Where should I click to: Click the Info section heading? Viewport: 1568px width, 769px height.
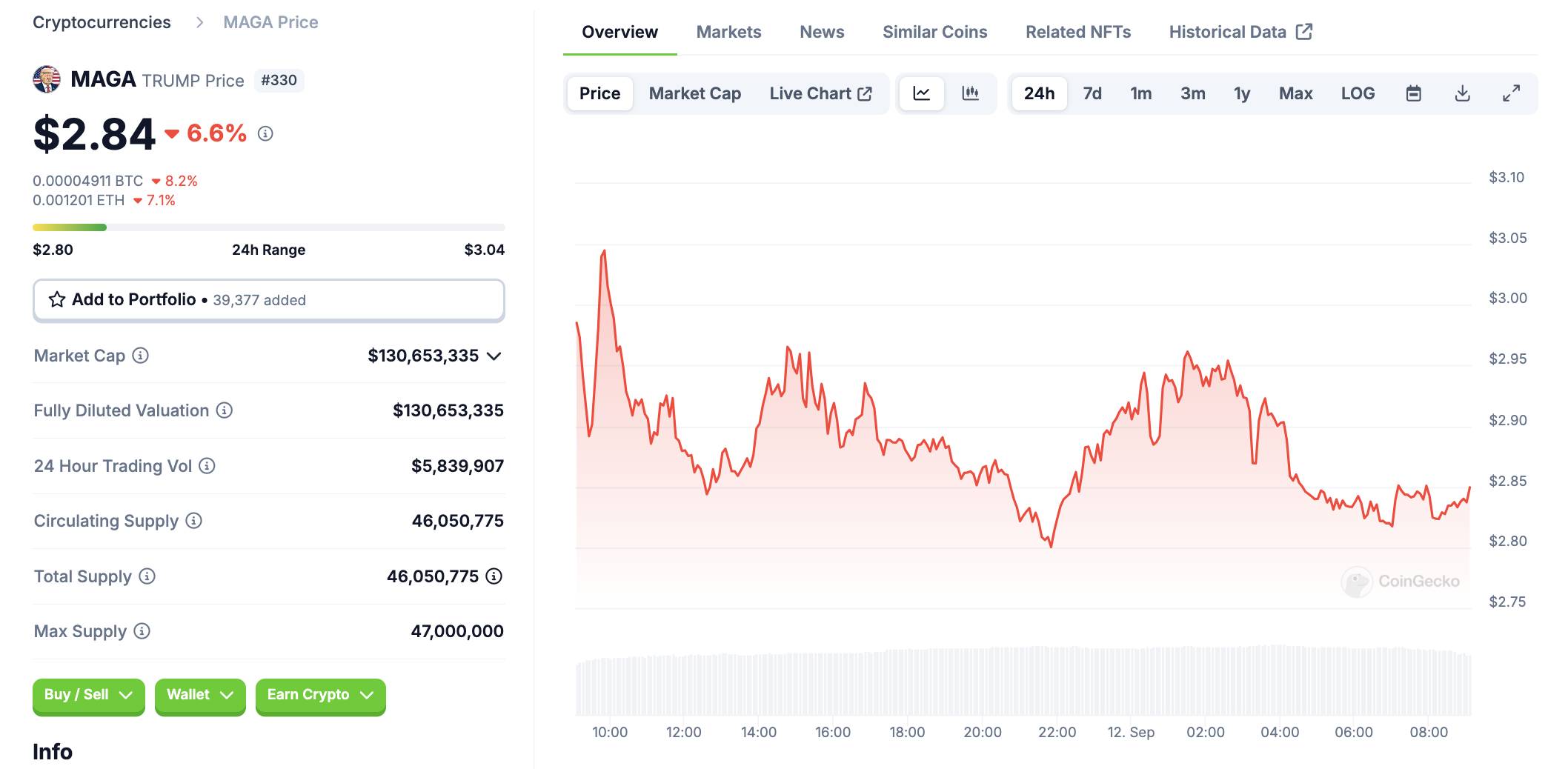(x=53, y=752)
